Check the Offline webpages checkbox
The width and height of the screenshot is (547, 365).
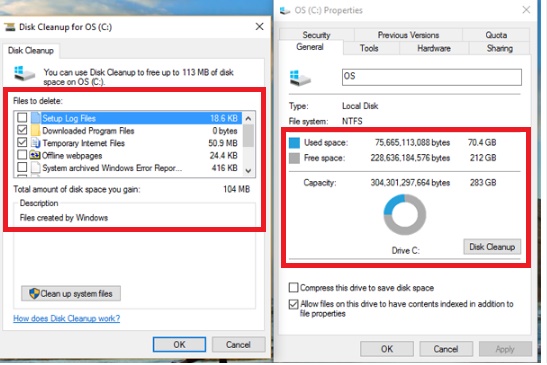(22, 155)
